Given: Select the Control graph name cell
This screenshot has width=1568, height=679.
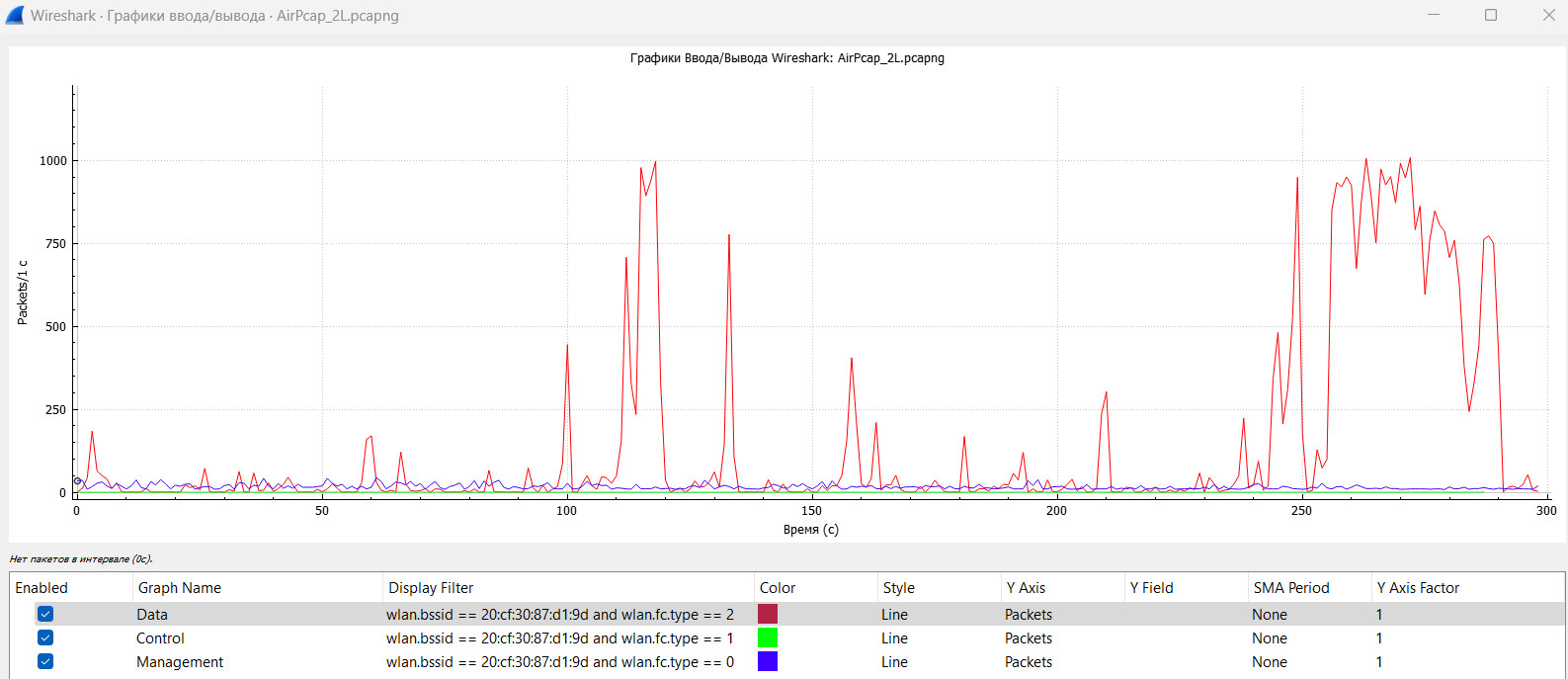Looking at the screenshot, I should (x=160, y=638).
